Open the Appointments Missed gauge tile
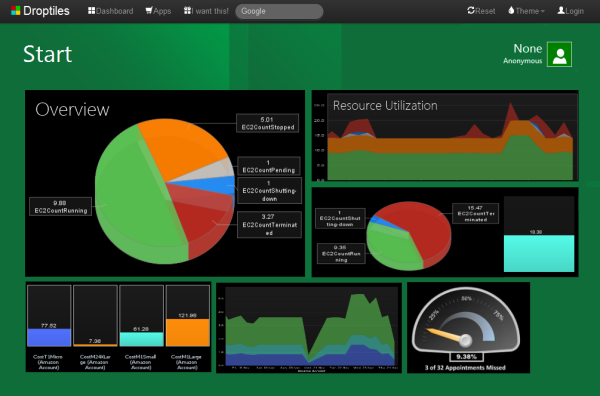Viewport: 600px width, 396px height. pos(468,328)
